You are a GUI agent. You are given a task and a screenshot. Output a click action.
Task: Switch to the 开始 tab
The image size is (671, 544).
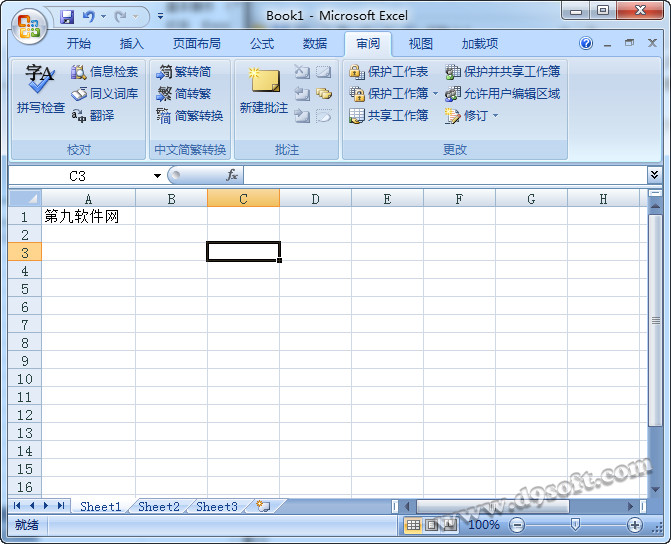(79, 44)
